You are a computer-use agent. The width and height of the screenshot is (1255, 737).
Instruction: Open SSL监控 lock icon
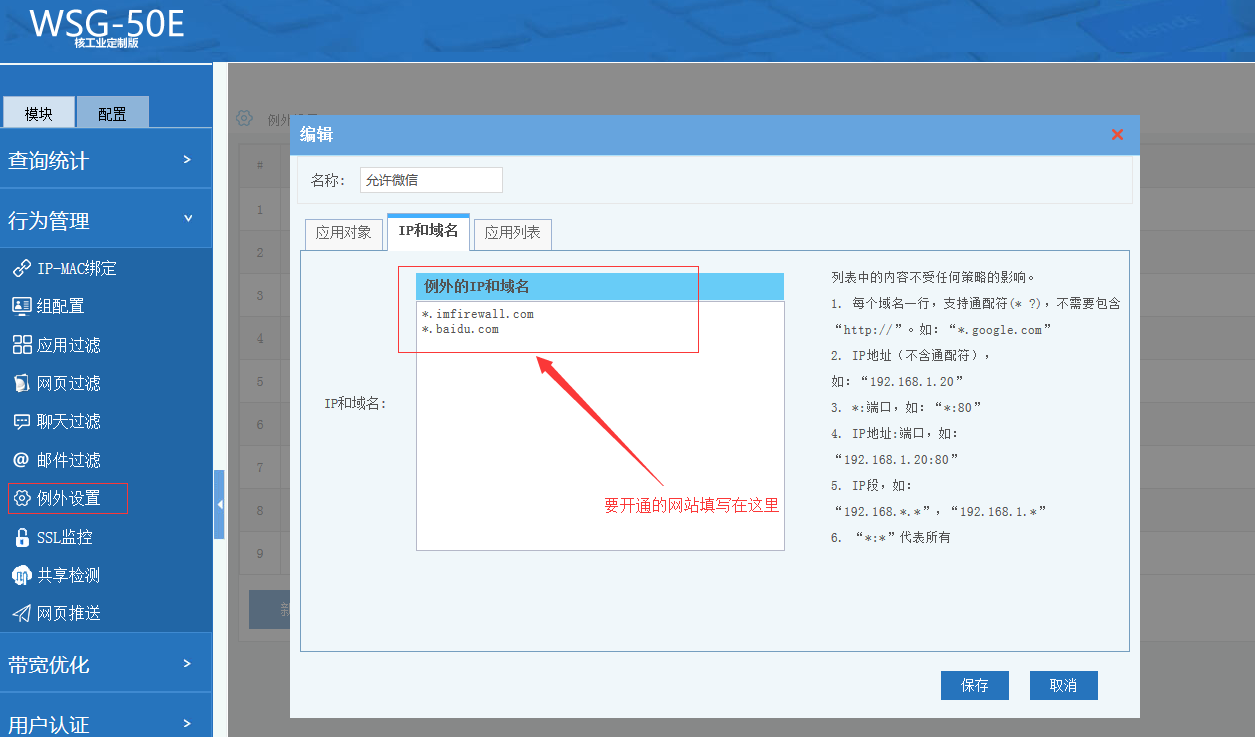(x=21, y=537)
